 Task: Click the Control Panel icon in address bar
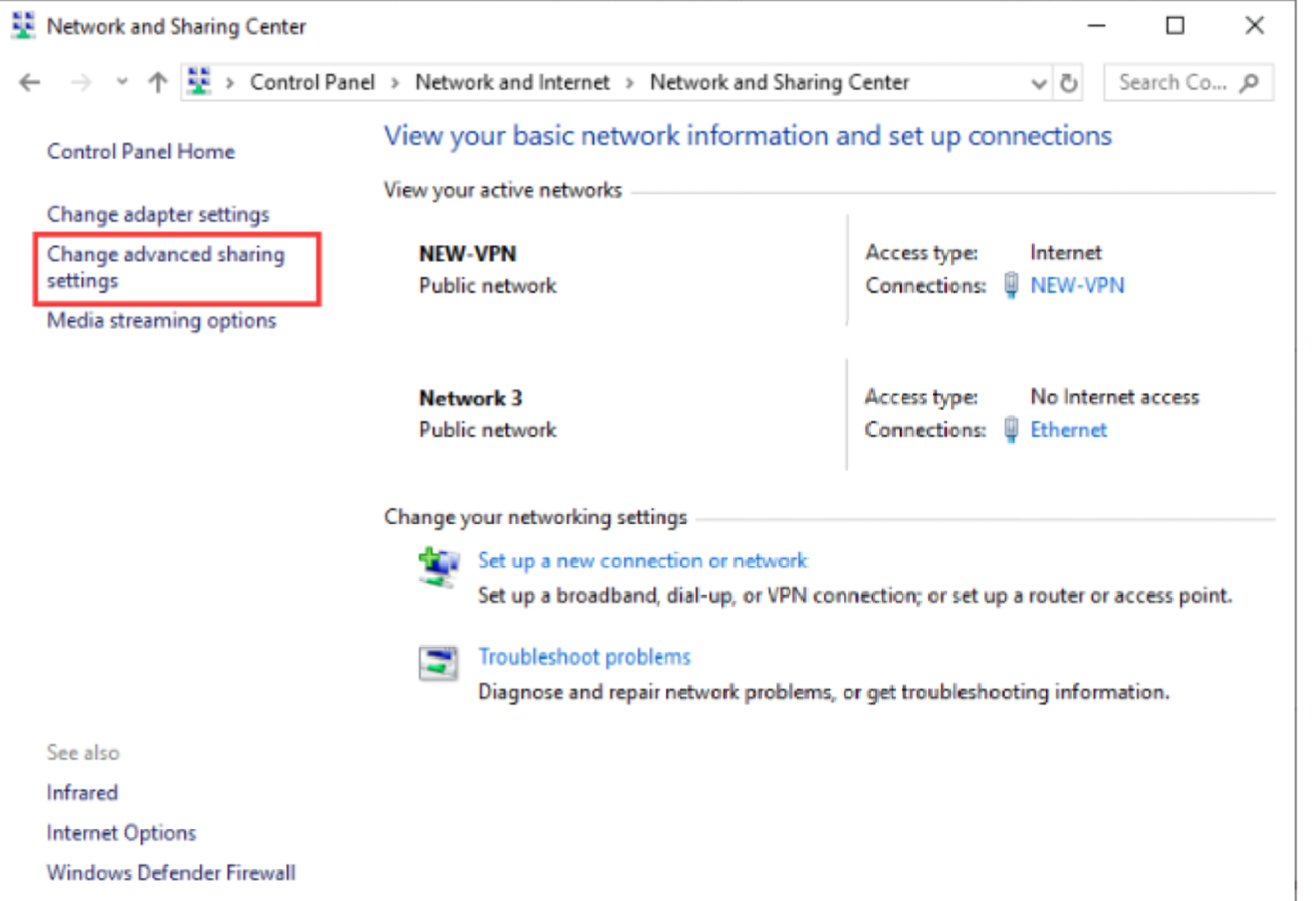point(199,82)
